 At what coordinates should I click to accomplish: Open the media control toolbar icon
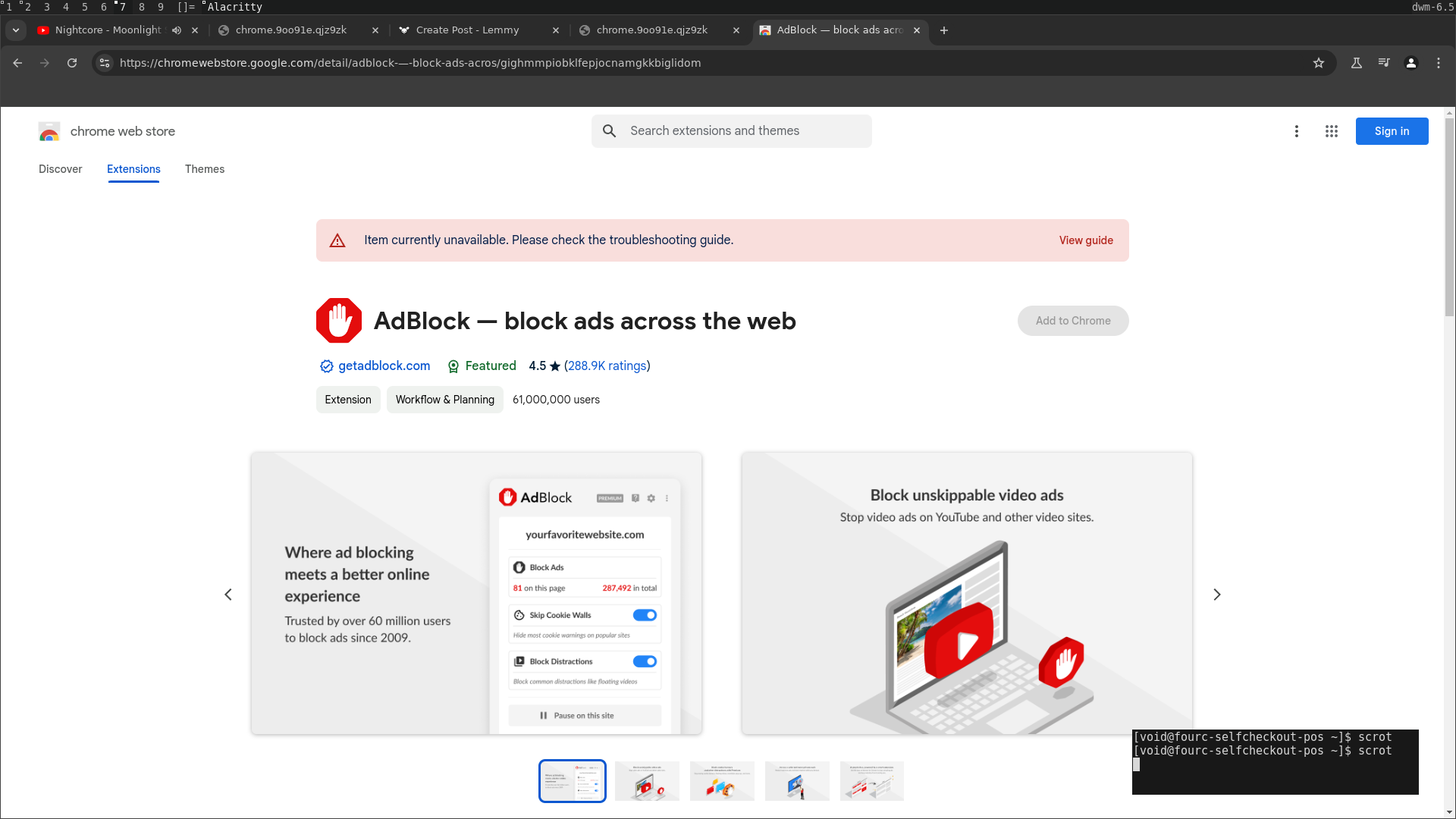pos(1384,63)
